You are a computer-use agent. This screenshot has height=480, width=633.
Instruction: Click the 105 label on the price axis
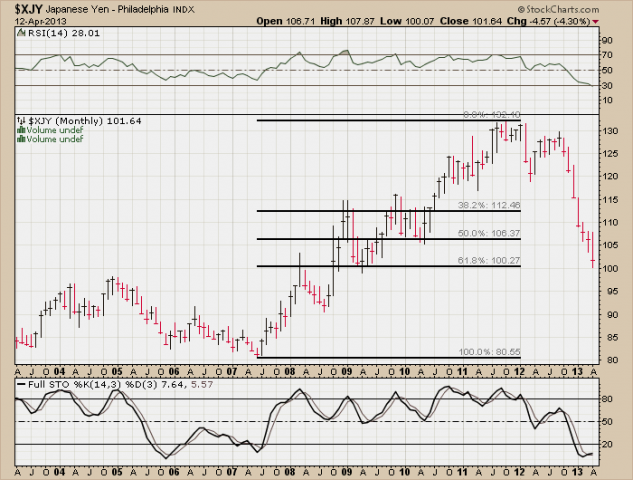tap(609, 245)
